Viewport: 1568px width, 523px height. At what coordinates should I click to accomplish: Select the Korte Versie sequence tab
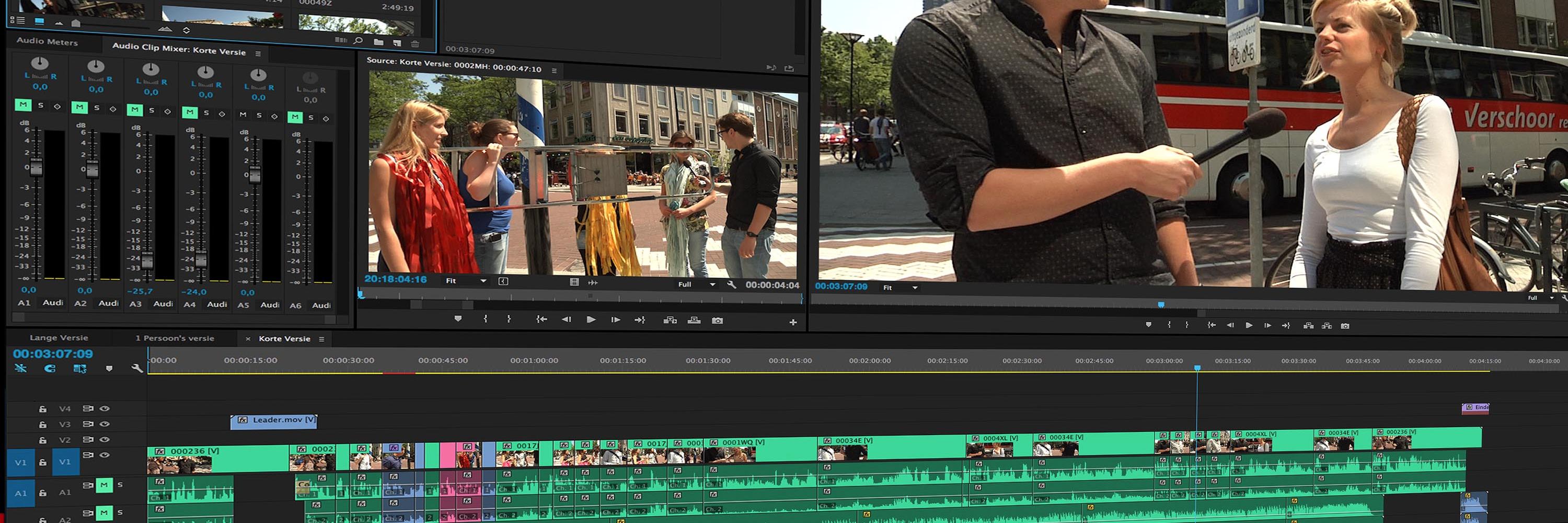pos(284,338)
